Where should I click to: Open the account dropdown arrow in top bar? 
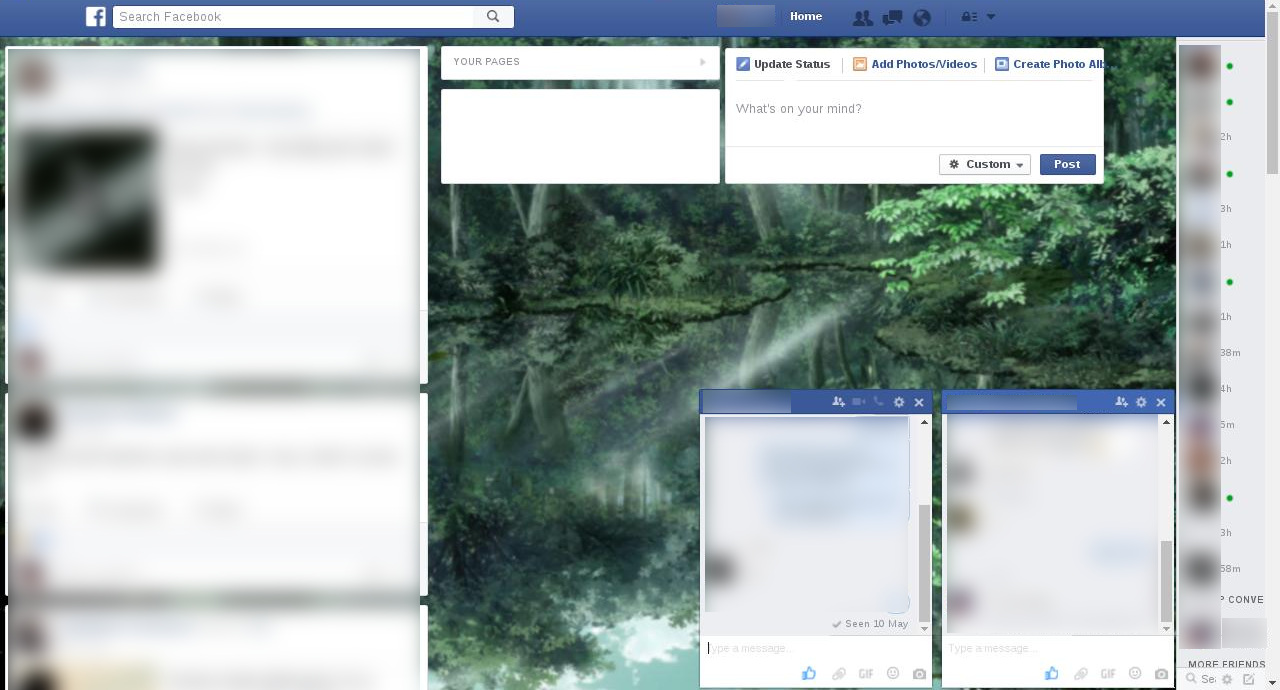tap(991, 17)
